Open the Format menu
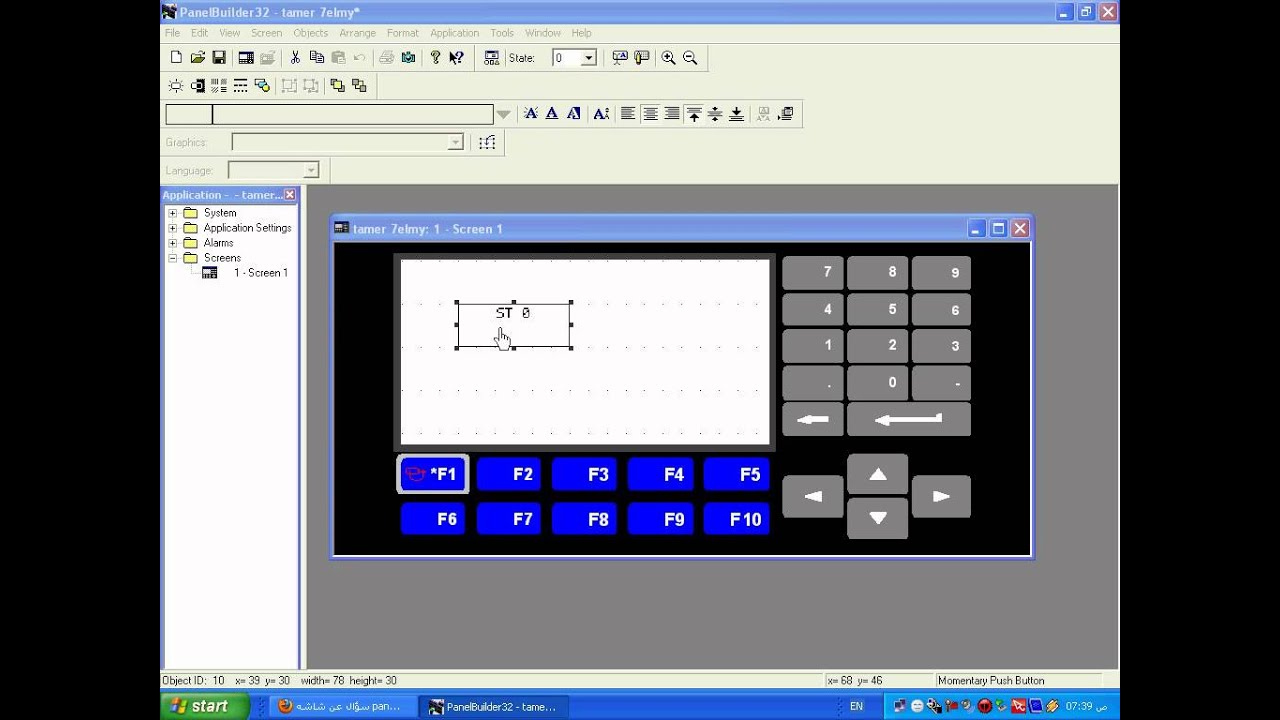This screenshot has height=720, width=1280. tap(403, 33)
